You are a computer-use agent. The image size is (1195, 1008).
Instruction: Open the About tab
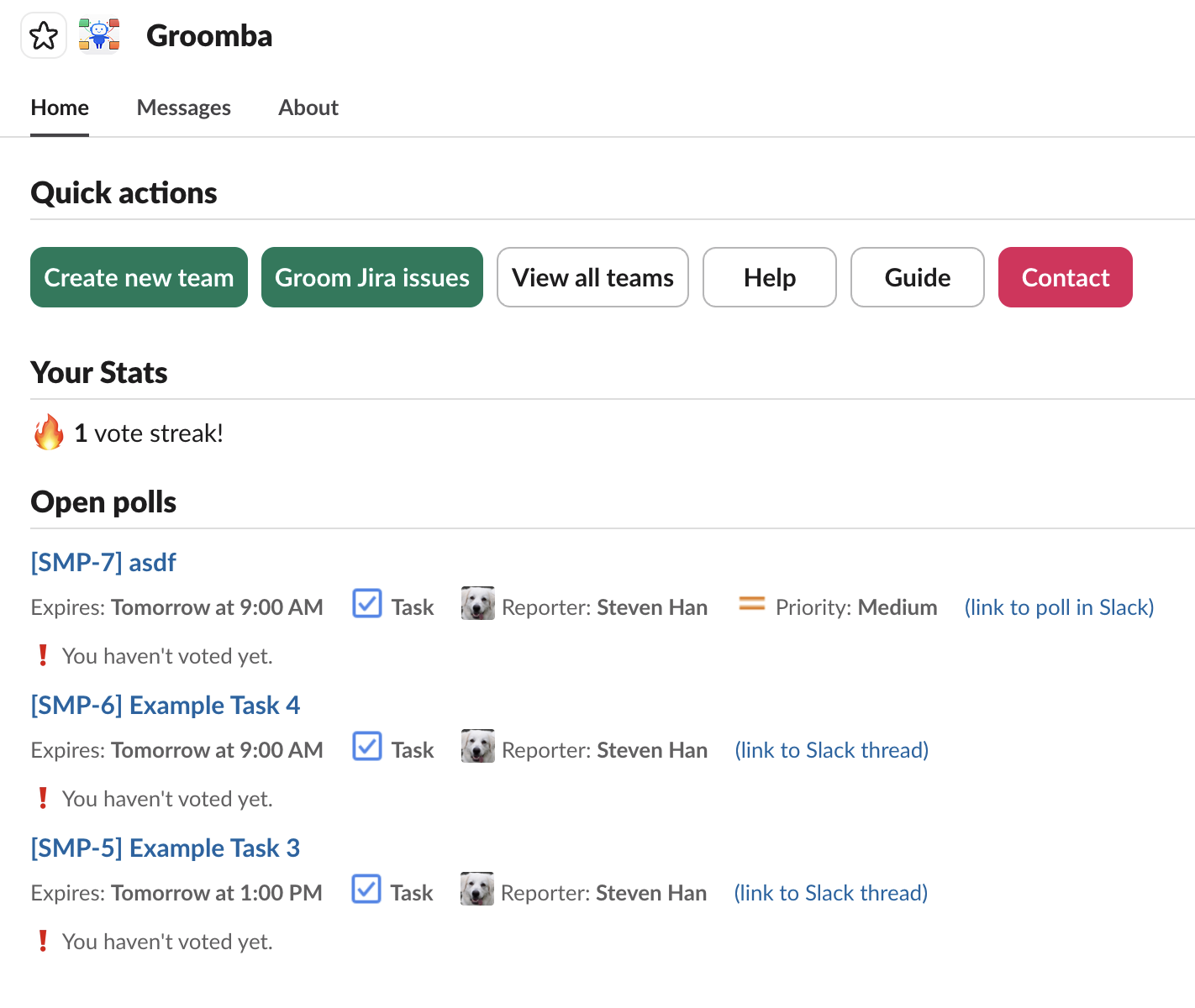[308, 108]
